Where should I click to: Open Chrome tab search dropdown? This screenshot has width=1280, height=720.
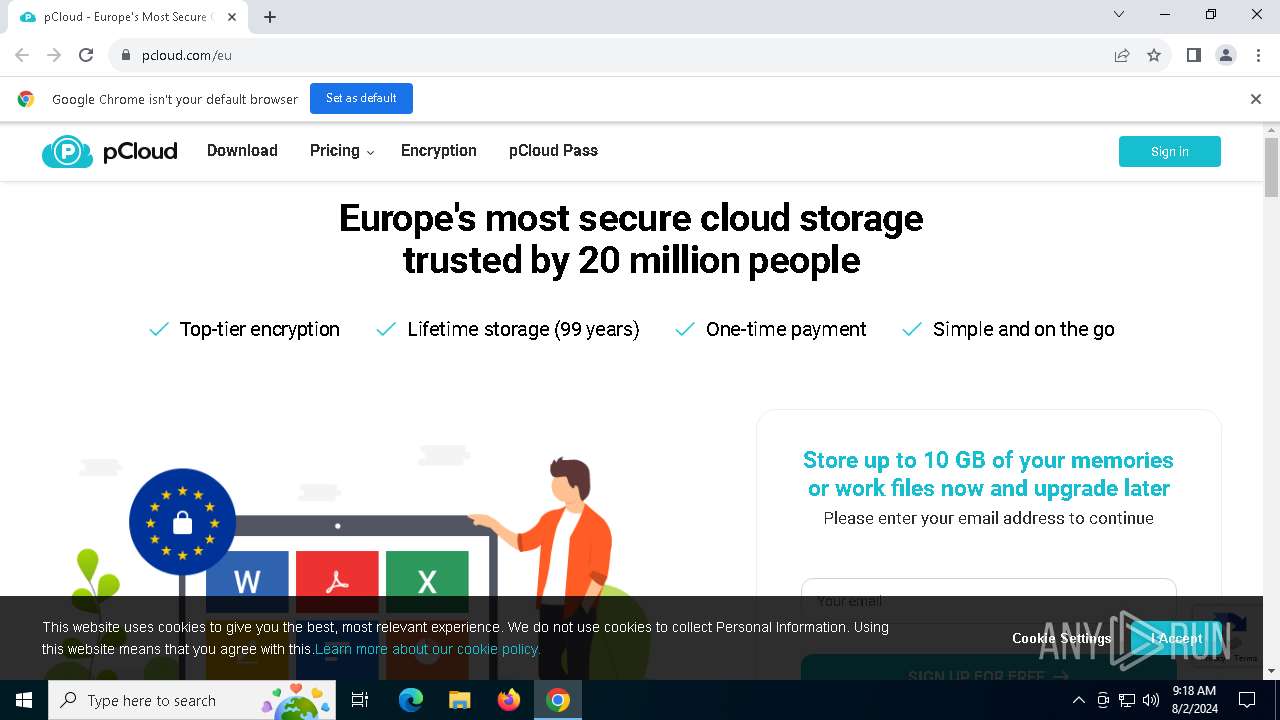pyautogui.click(x=1119, y=15)
